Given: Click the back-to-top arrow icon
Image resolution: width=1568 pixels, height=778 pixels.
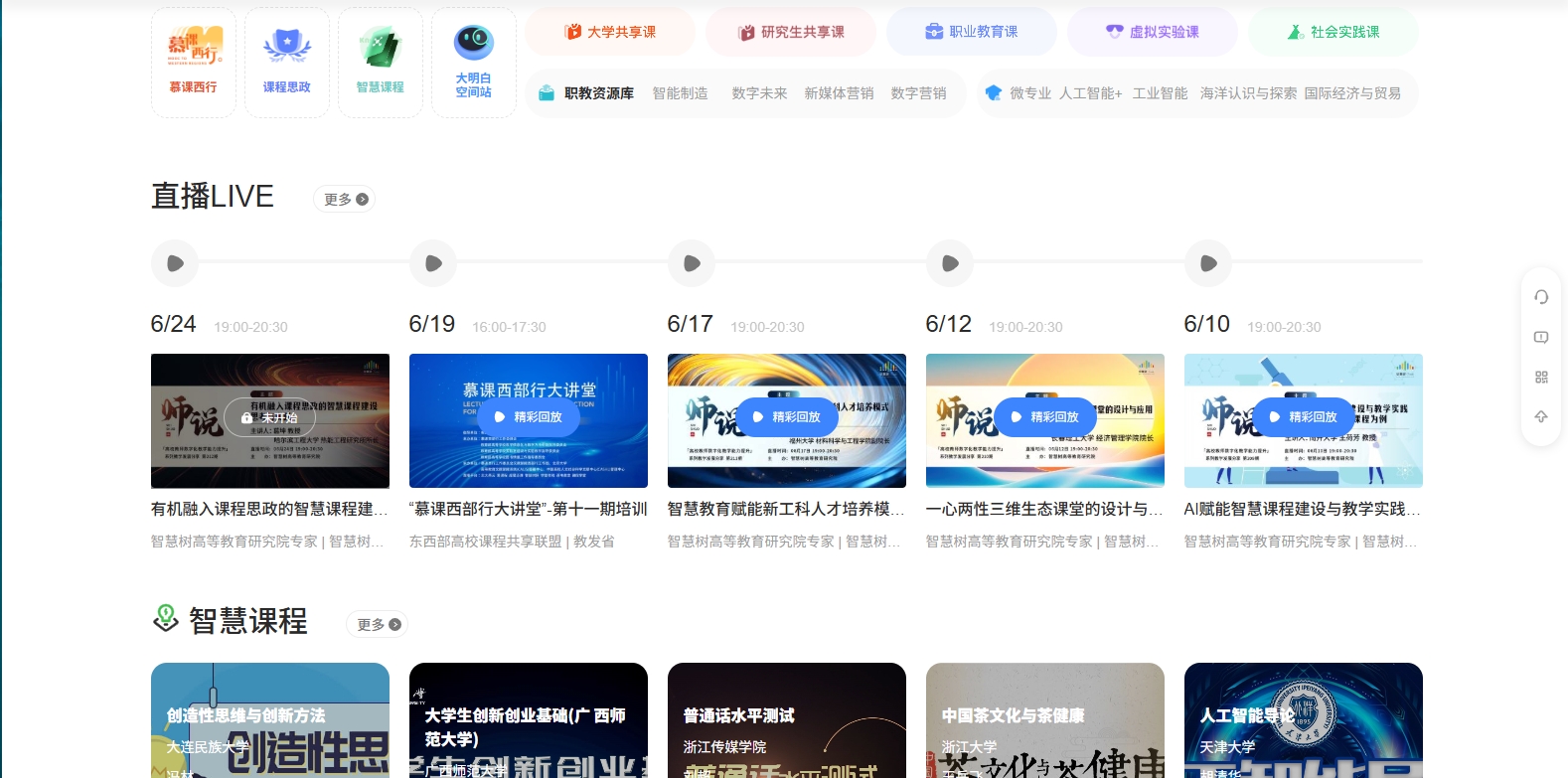Looking at the screenshot, I should click(1541, 416).
